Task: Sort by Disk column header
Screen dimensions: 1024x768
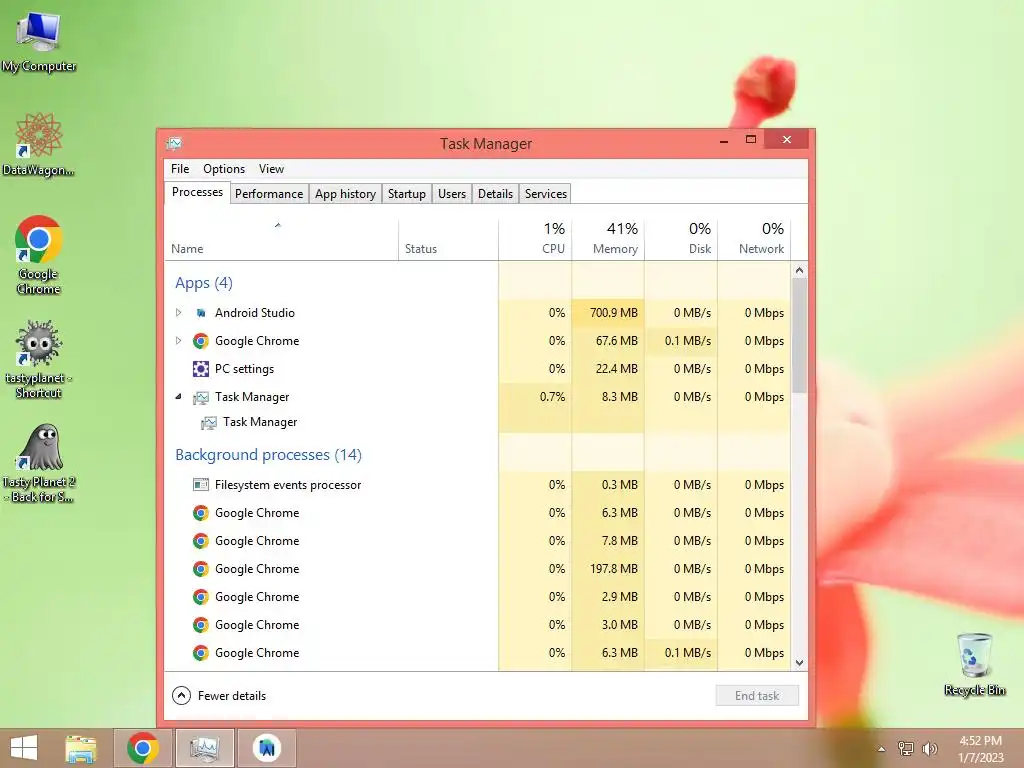Action: (x=681, y=240)
